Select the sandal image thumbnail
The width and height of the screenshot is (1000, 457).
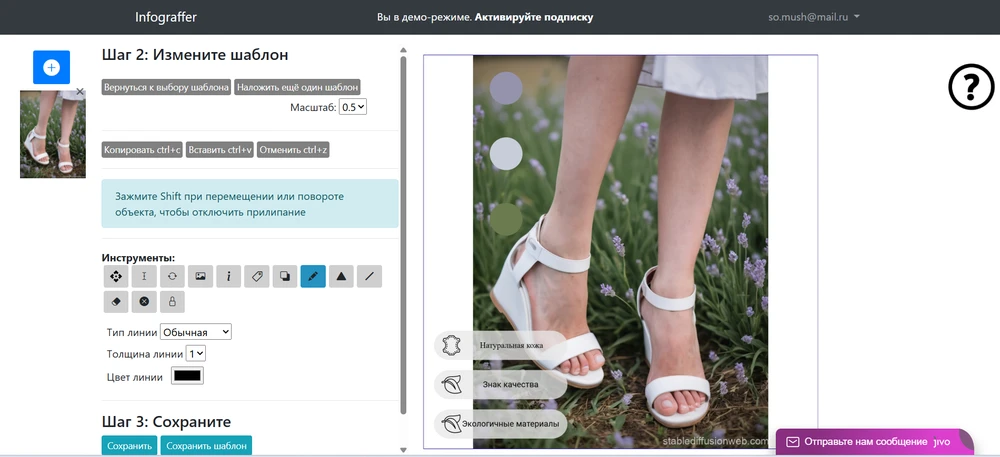click(52, 134)
